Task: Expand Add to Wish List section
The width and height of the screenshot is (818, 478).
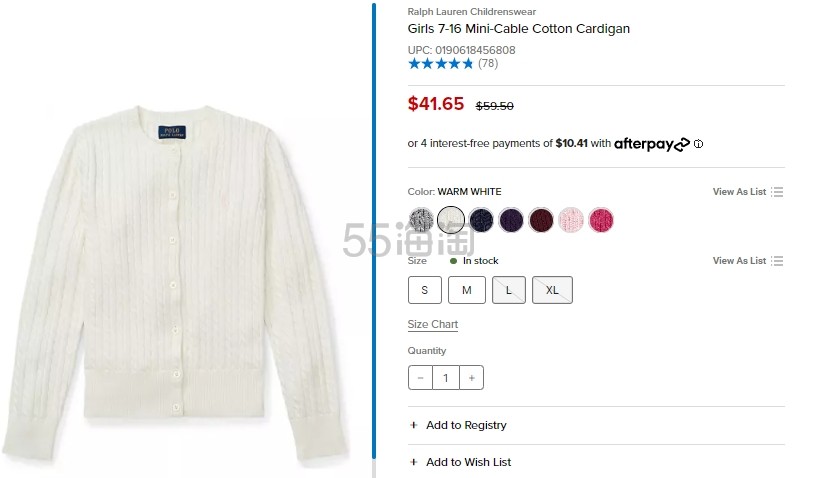Action: click(x=468, y=462)
